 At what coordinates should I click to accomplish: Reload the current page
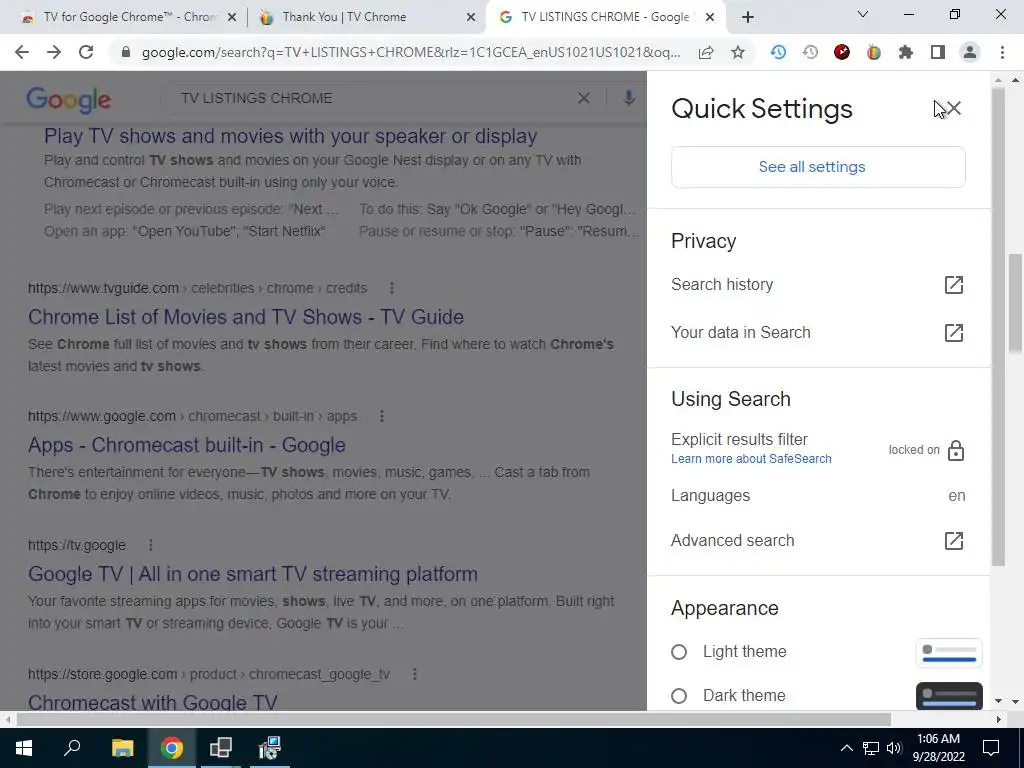86,52
